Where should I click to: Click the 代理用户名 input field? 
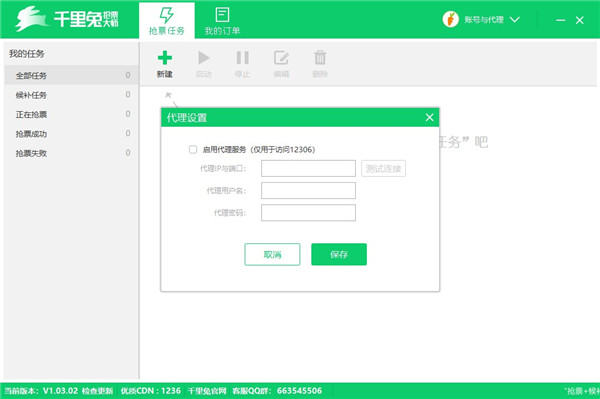pos(308,191)
